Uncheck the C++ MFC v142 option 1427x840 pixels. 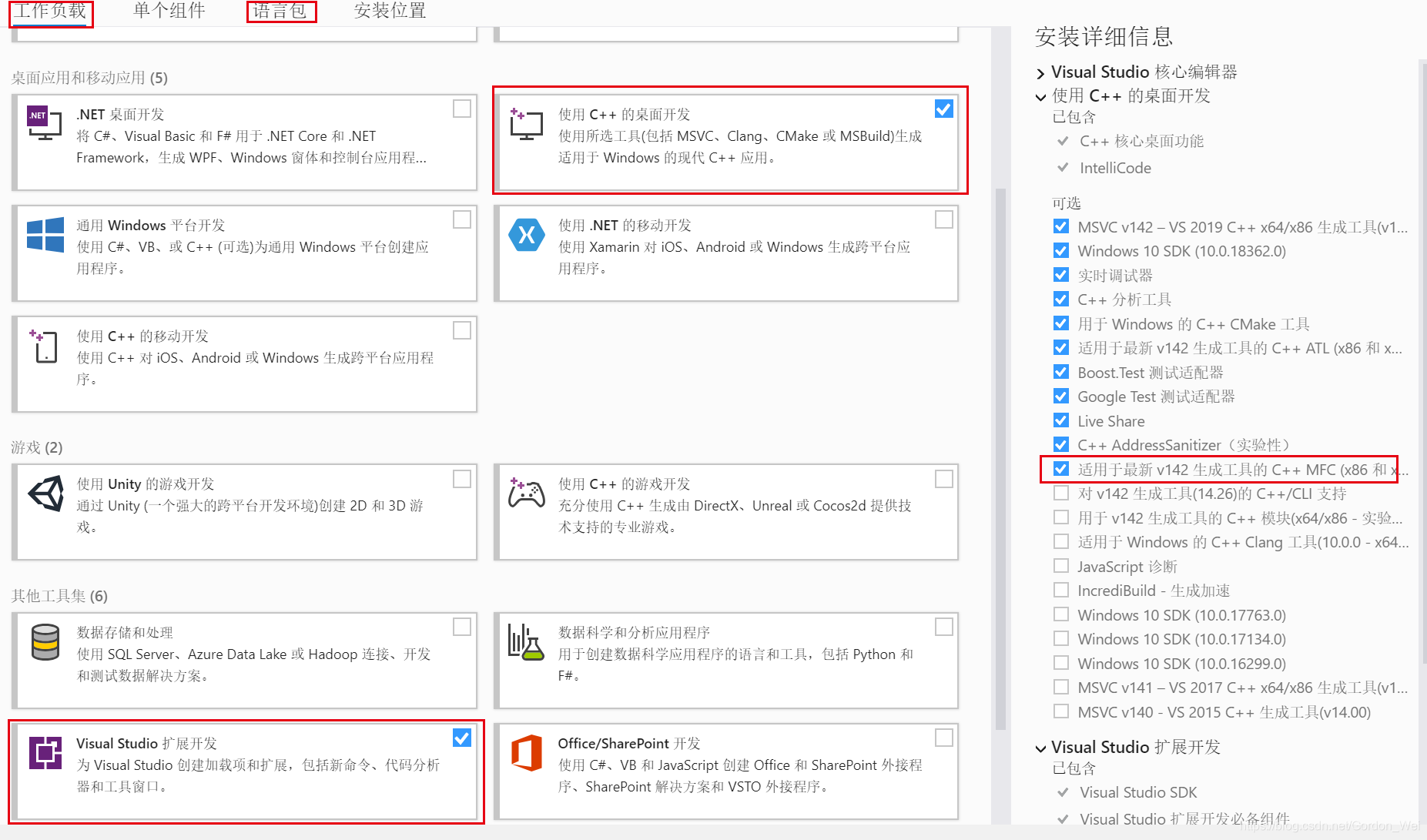1061,469
